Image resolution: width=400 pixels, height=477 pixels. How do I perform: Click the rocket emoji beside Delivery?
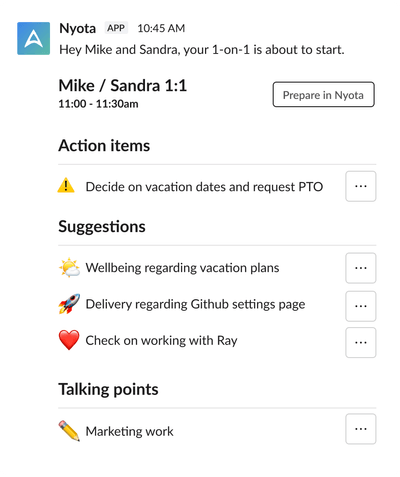coord(69,304)
